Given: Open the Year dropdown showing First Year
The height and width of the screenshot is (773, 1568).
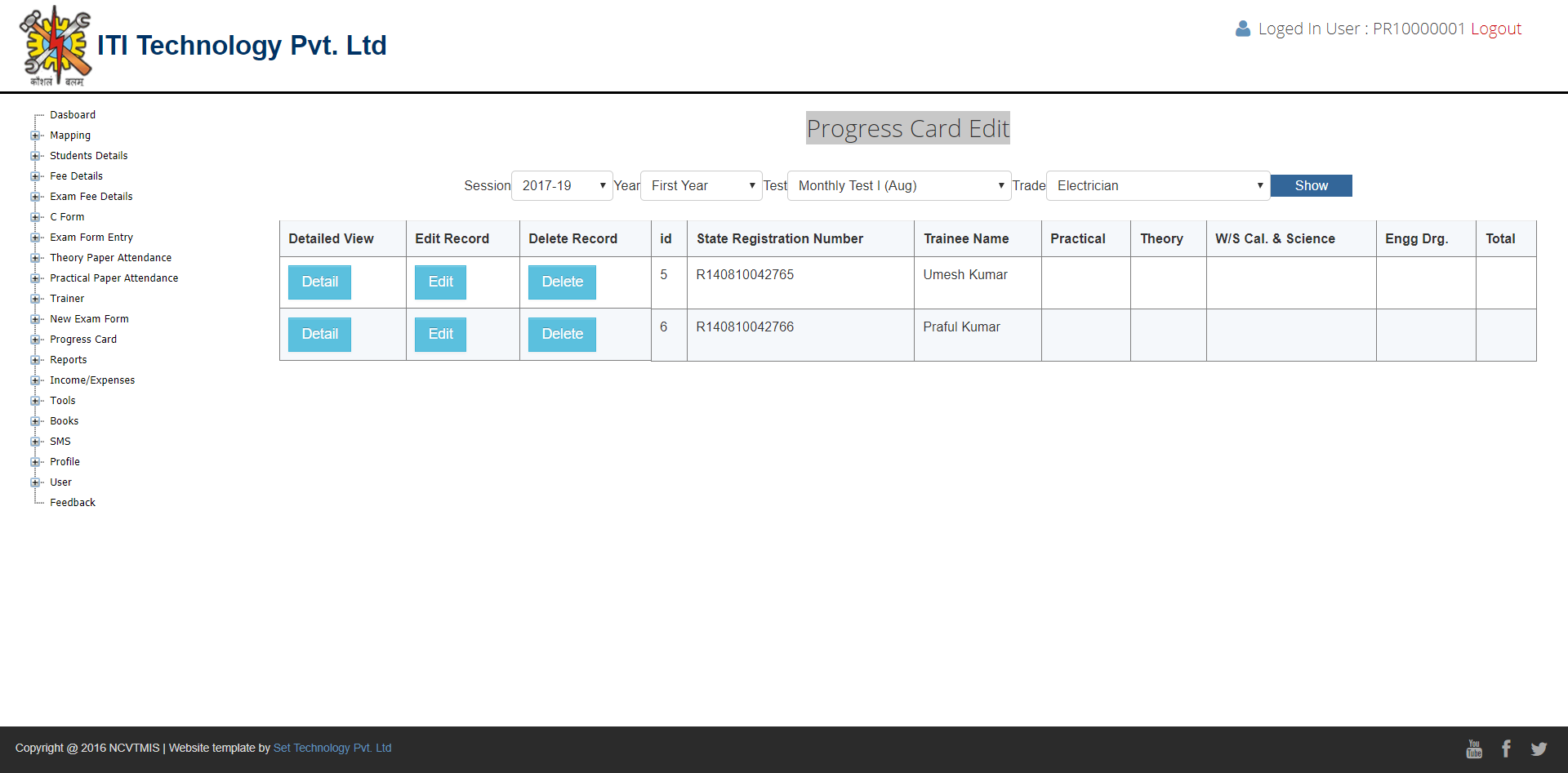Looking at the screenshot, I should (x=700, y=186).
